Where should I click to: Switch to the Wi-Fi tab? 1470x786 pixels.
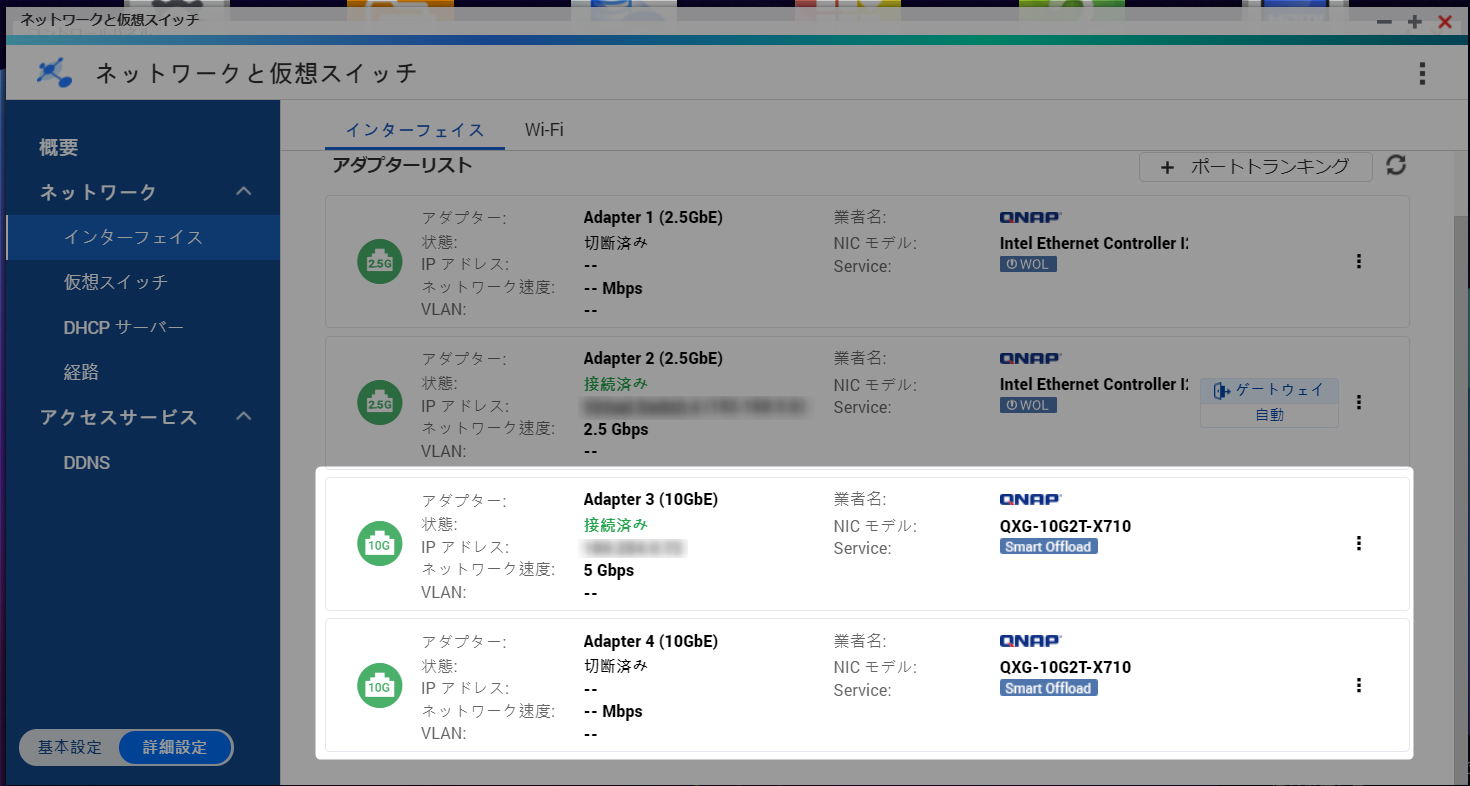point(544,130)
